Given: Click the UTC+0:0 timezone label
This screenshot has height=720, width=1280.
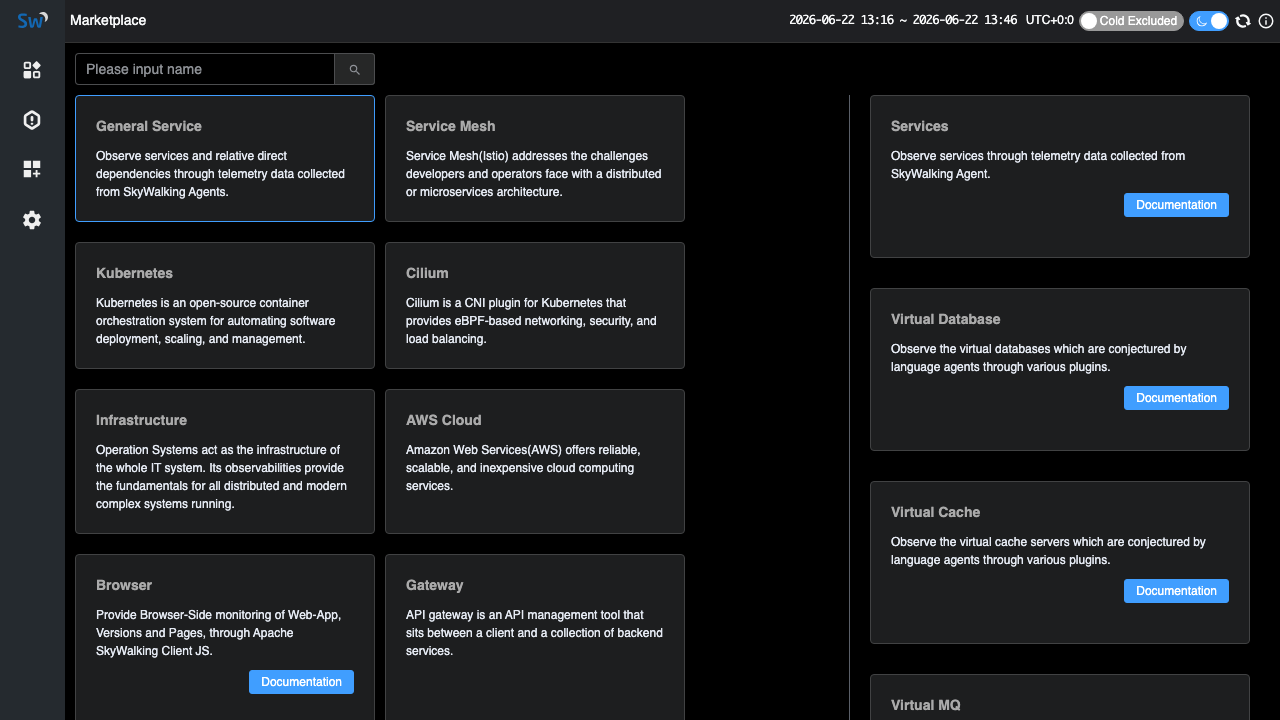Looking at the screenshot, I should 1050,21.
